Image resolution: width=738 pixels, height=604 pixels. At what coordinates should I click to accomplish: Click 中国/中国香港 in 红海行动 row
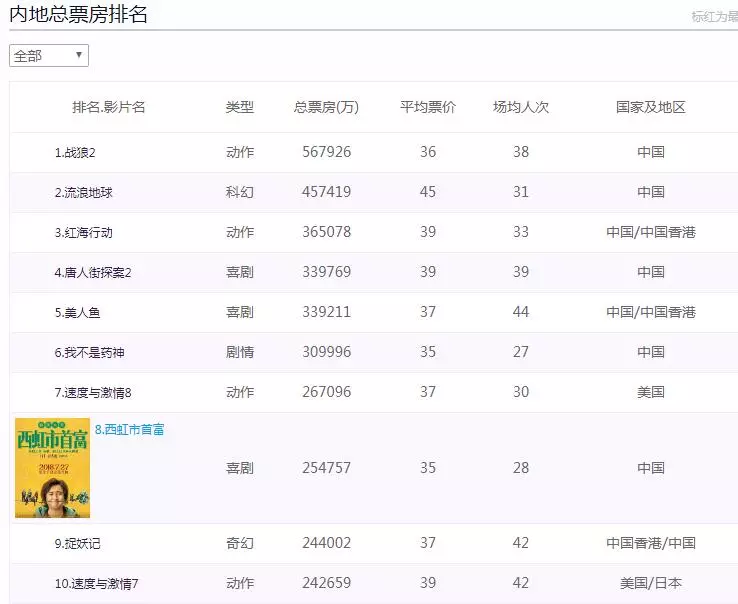pyautogui.click(x=651, y=232)
